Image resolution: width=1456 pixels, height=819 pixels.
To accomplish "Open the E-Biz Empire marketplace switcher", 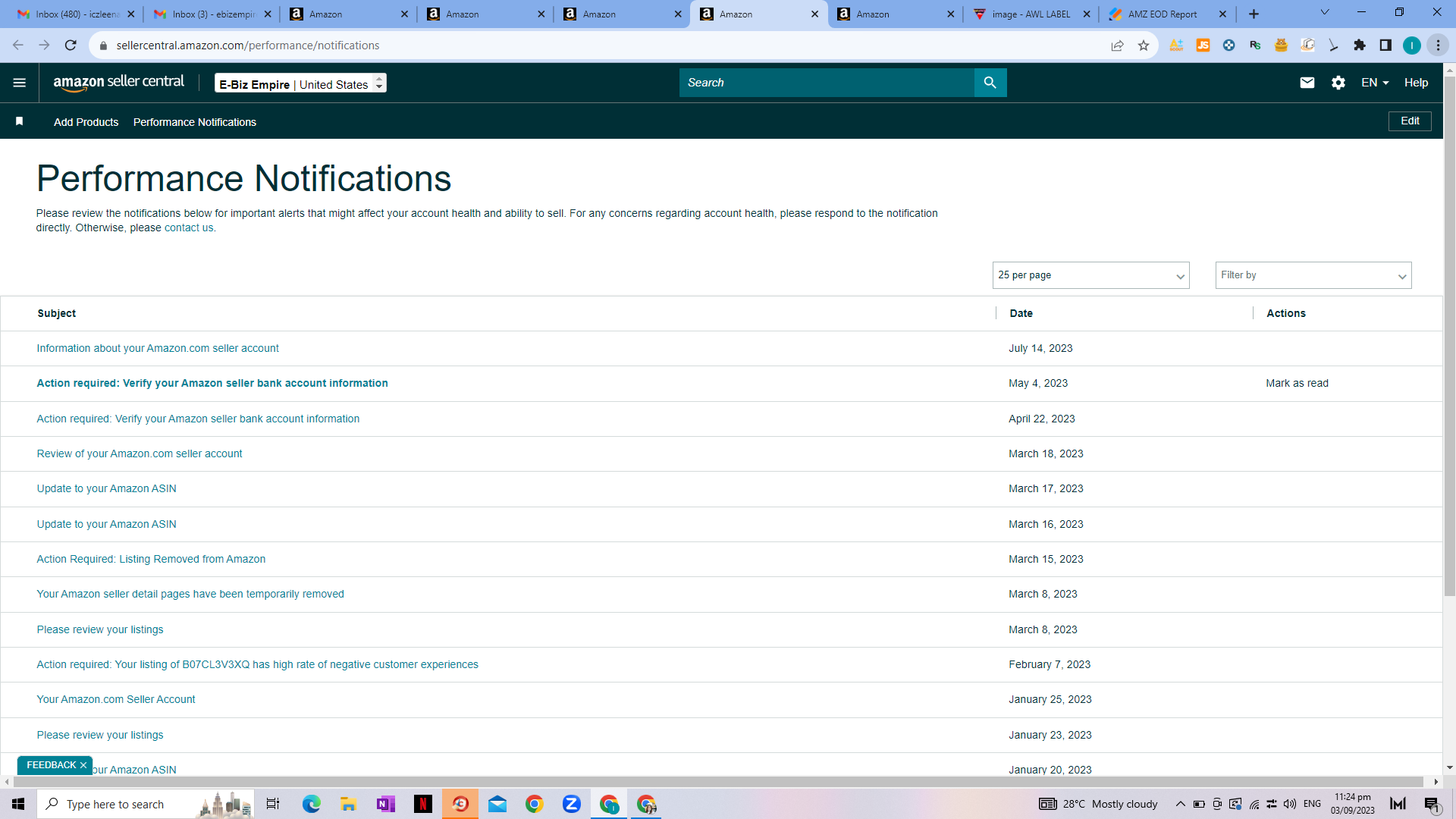I will coord(300,83).
